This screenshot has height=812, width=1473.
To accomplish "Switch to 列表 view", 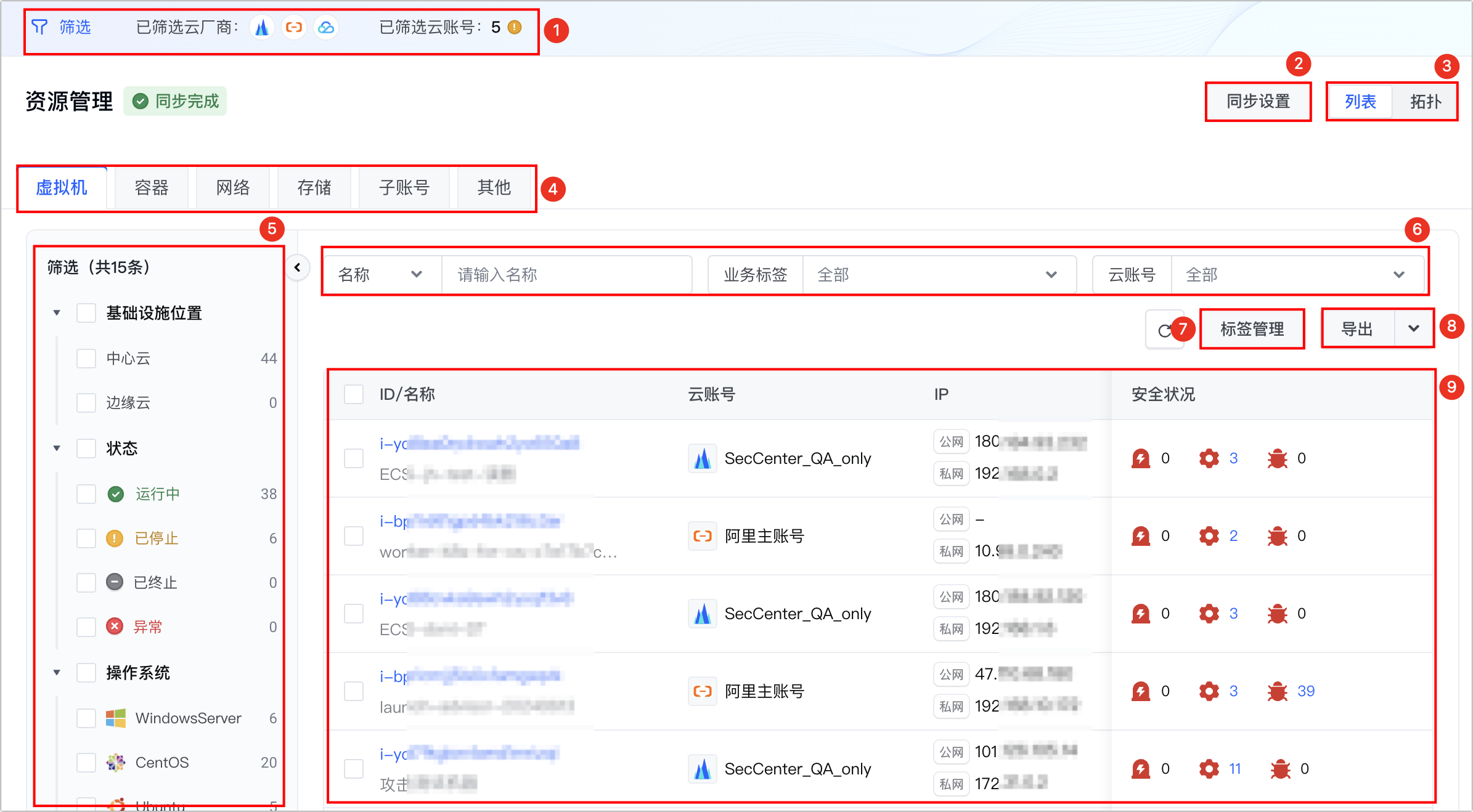I will tap(1360, 102).
